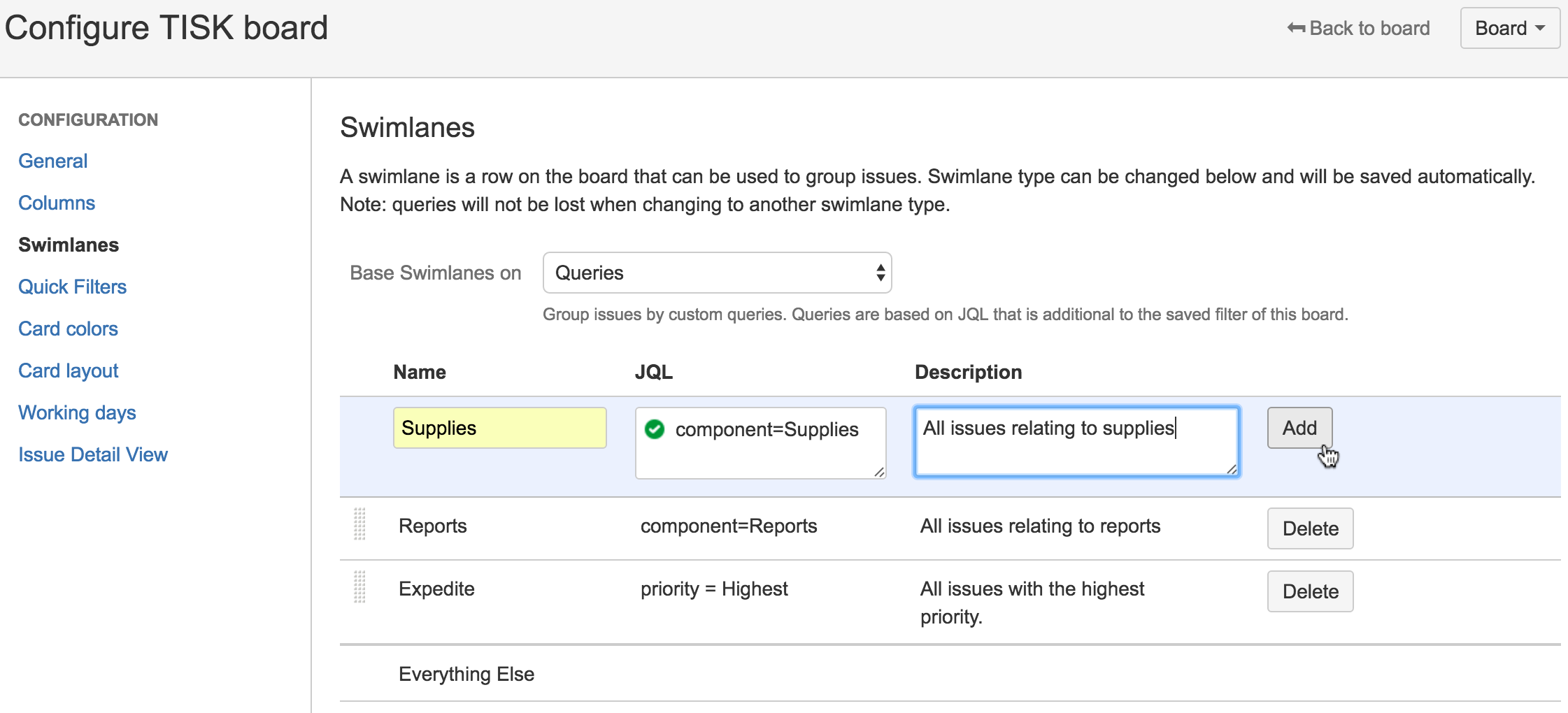Delete the Reports swimlane
Viewport: 1568px width, 713px height.
pos(1311,528)
